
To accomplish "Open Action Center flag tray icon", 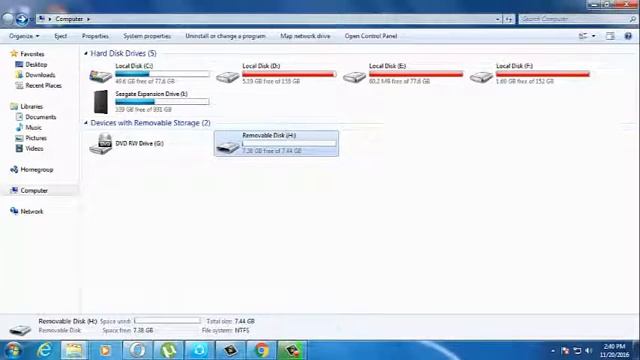I will tap(565, 351).
